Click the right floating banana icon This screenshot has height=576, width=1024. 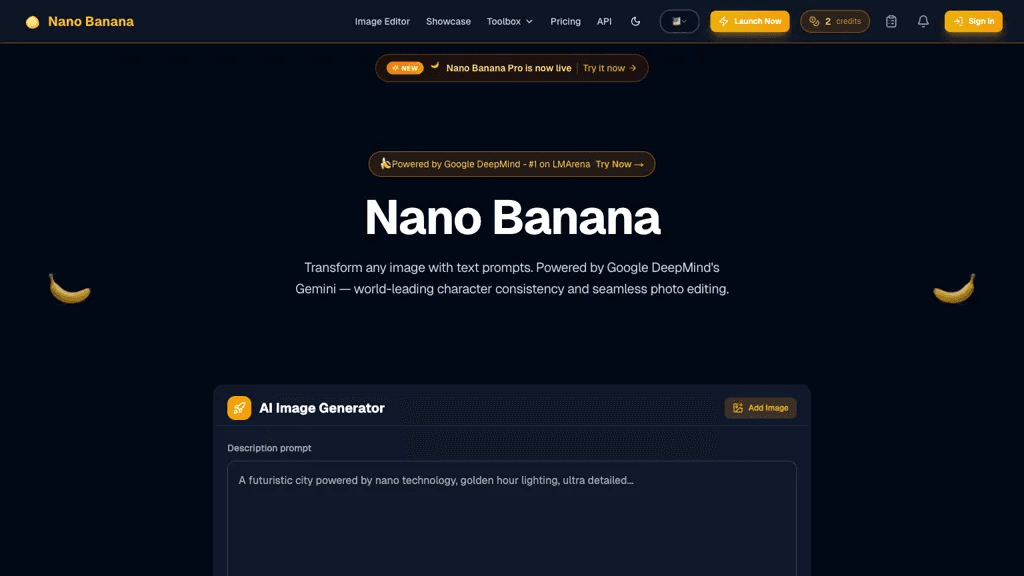tap(954, 289)
